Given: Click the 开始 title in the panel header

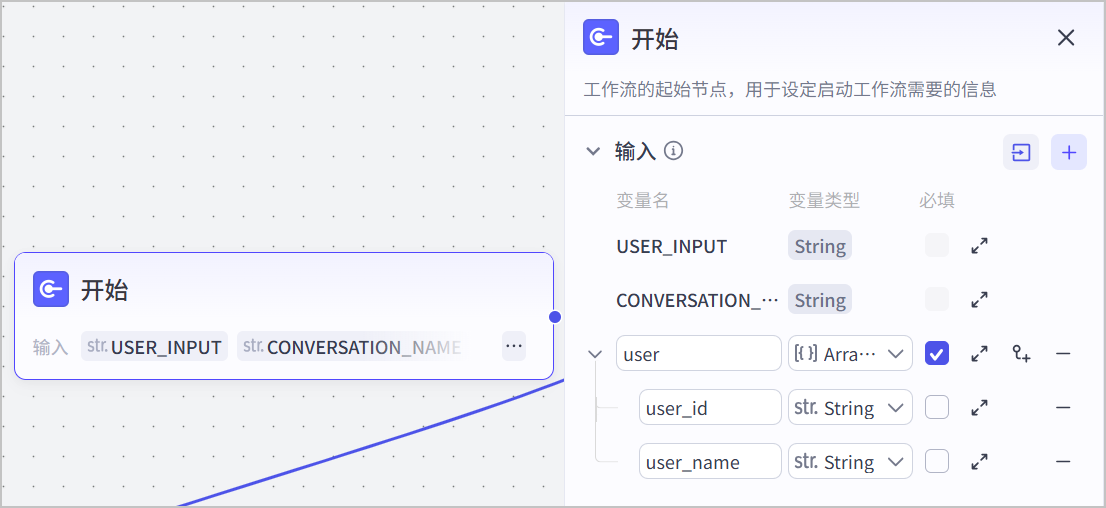Looking at the screenshot, I should pos(655,39).
